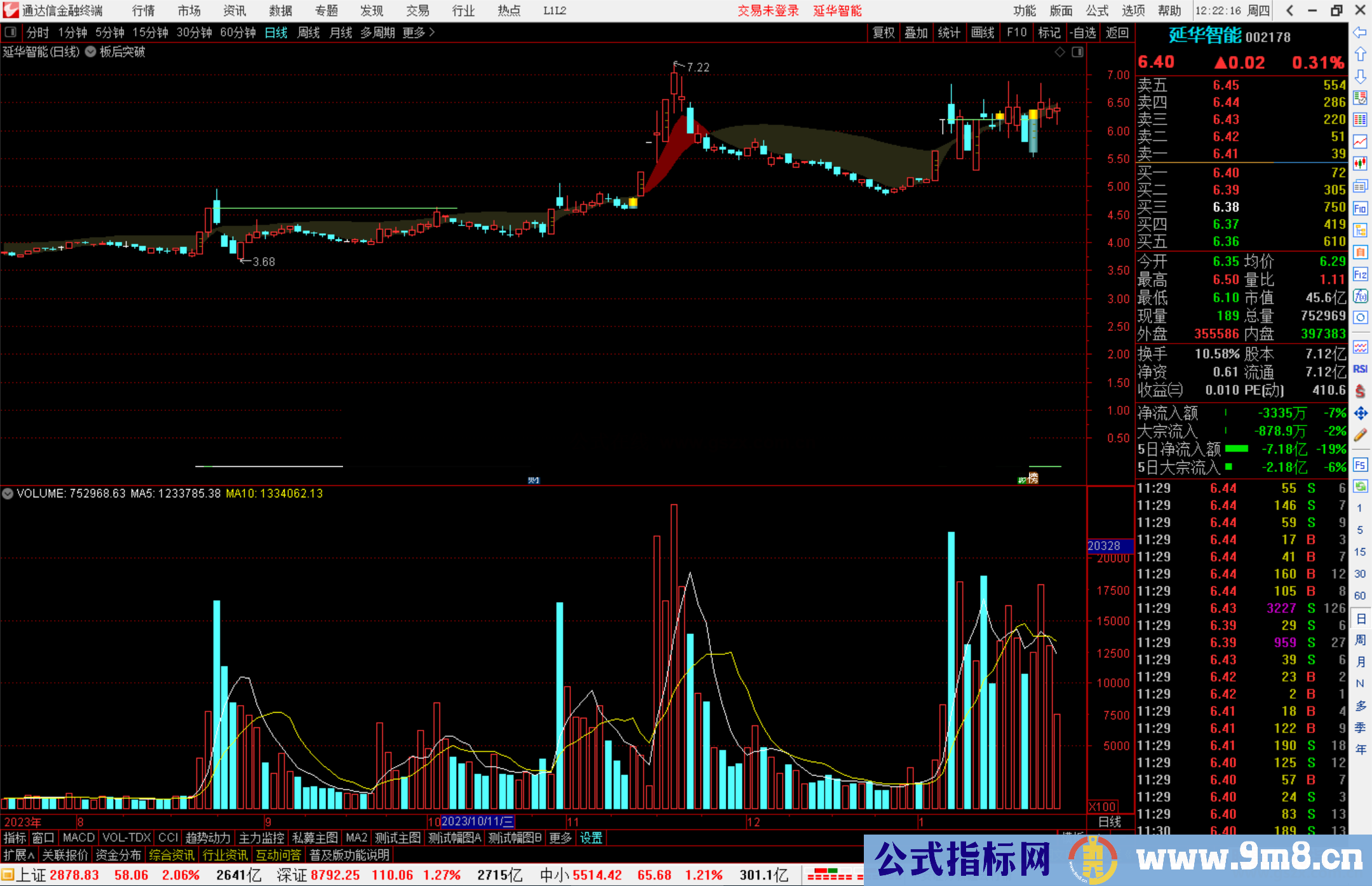Expand 更多 periods chevron
This screenshot has height=886, width=1372.
tap(432, 32)
